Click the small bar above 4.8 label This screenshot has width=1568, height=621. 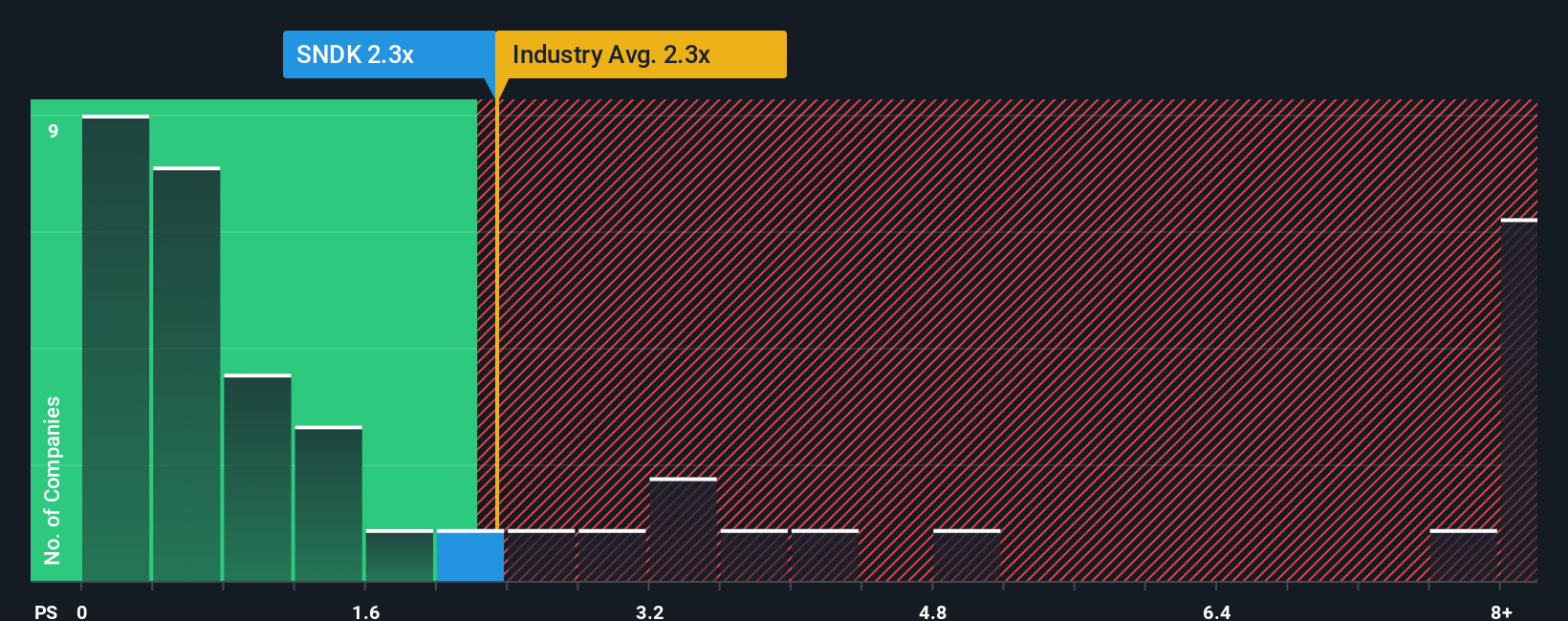point(967,555)
